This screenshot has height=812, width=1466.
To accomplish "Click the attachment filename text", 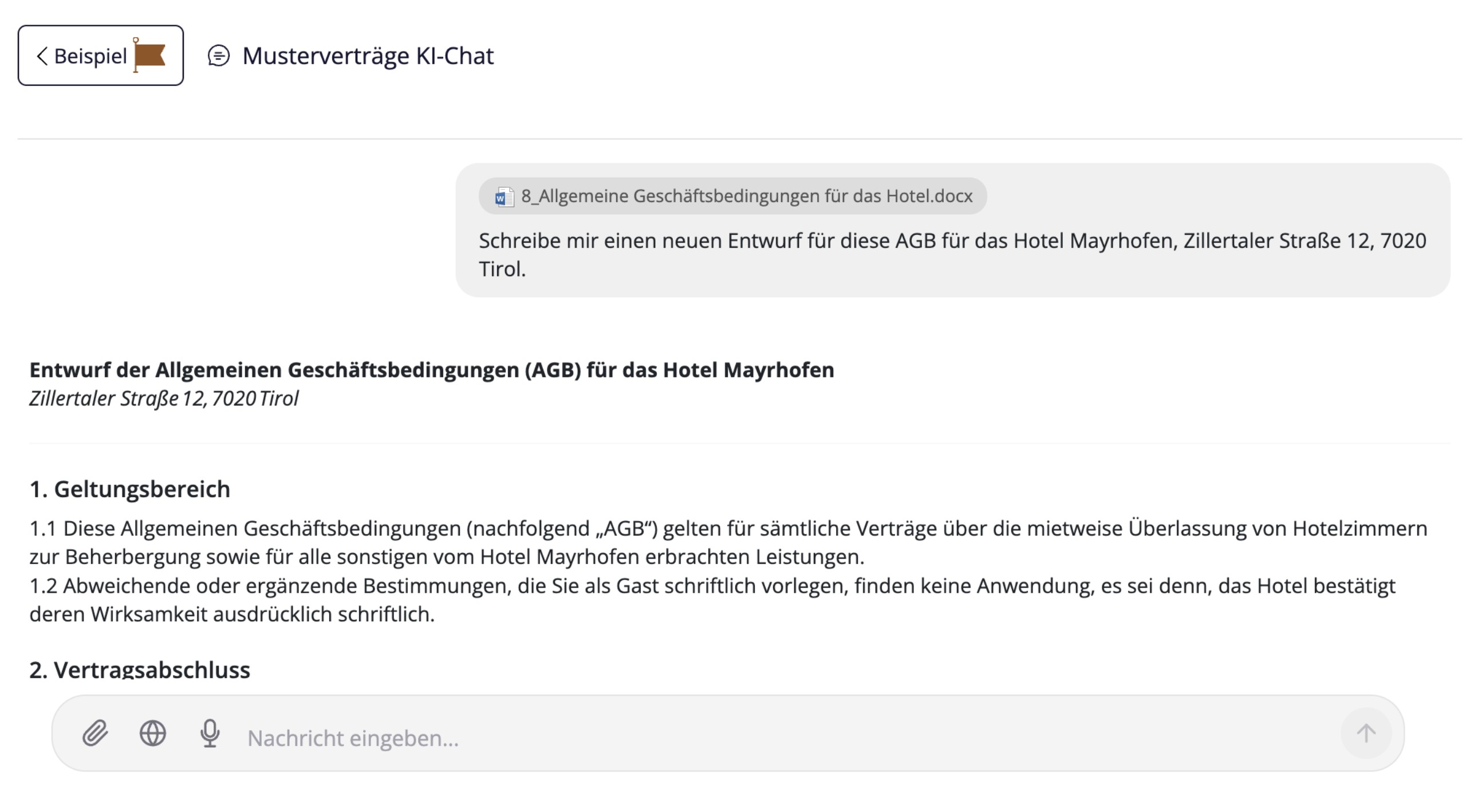I will [x=746, y=196].
